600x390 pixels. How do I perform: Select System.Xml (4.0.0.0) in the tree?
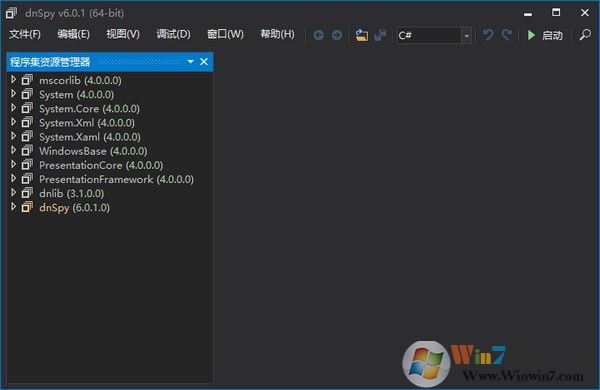pyautogui.click(x=87, y=123)
